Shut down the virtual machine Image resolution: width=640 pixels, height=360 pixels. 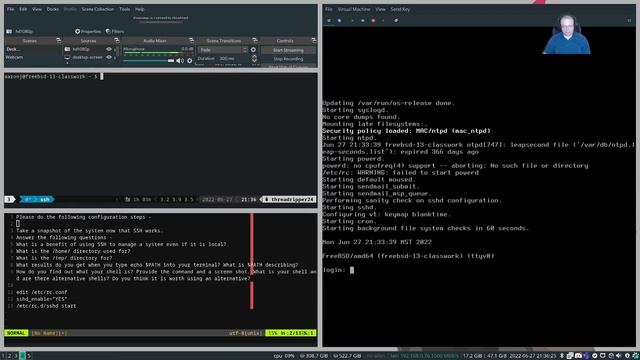(x=373, y=20)
